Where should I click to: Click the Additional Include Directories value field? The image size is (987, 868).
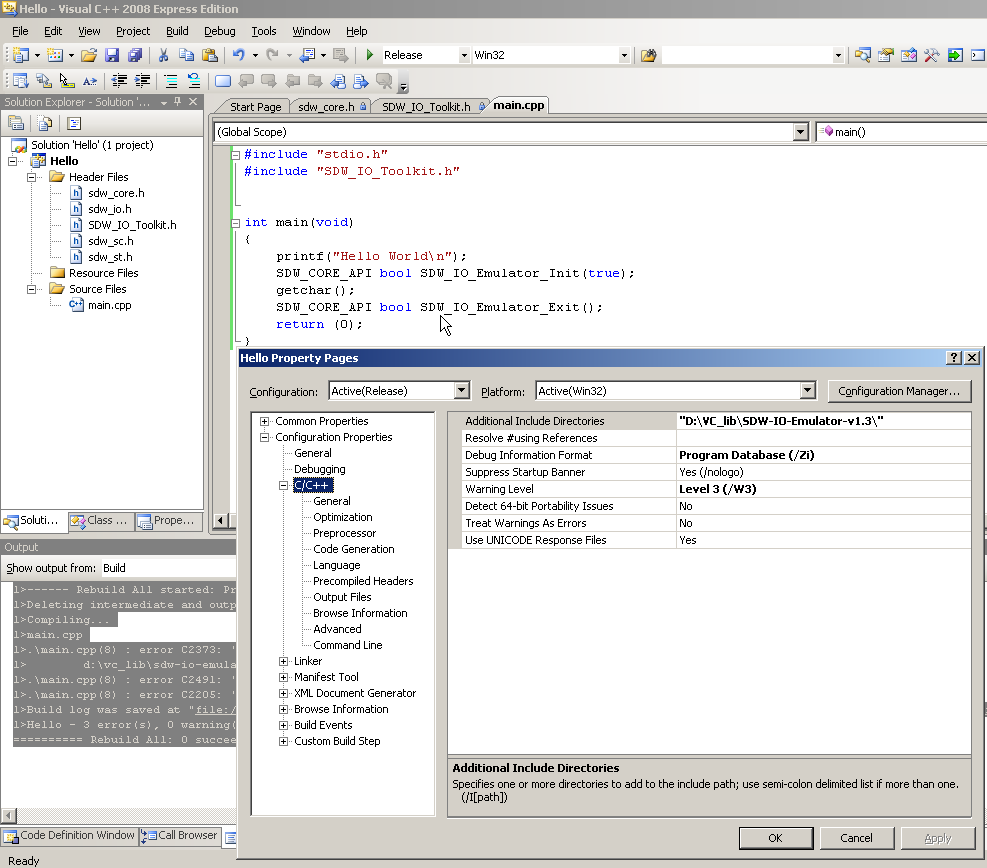(x=823, y=421)
